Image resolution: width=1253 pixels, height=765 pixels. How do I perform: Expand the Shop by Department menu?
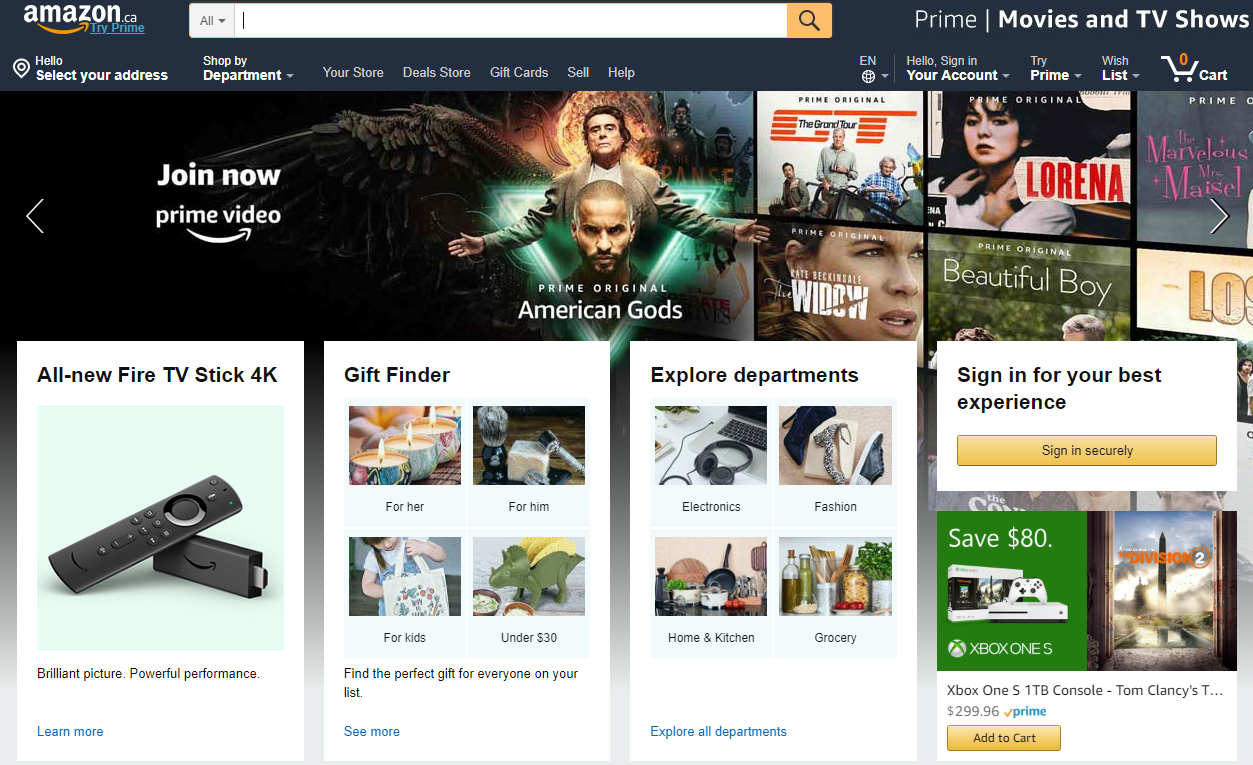pyautogui.click(x=248, y=68)
